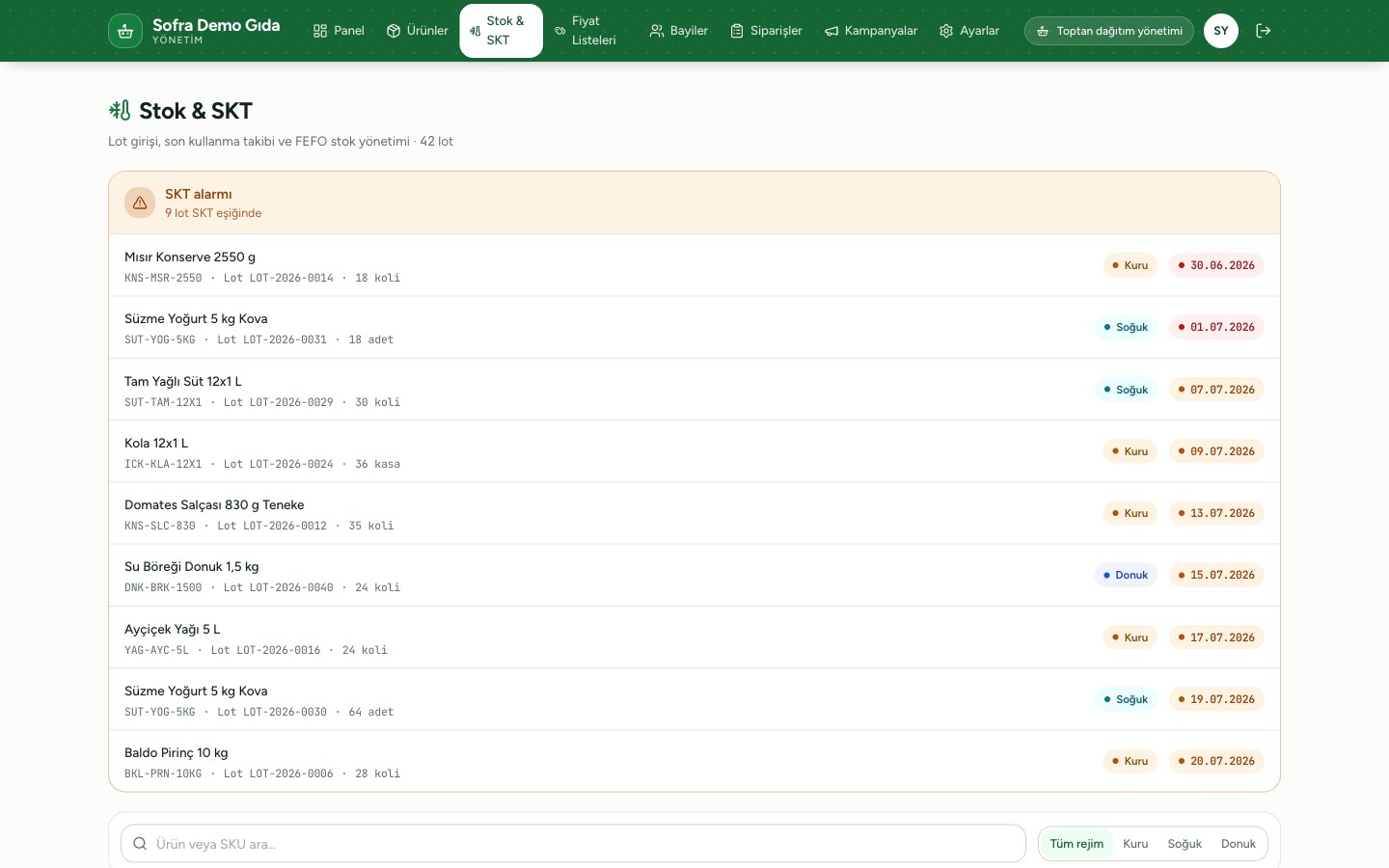Click the SKT alarmı banner title
1389x868 pixels.
coord(198,194)
